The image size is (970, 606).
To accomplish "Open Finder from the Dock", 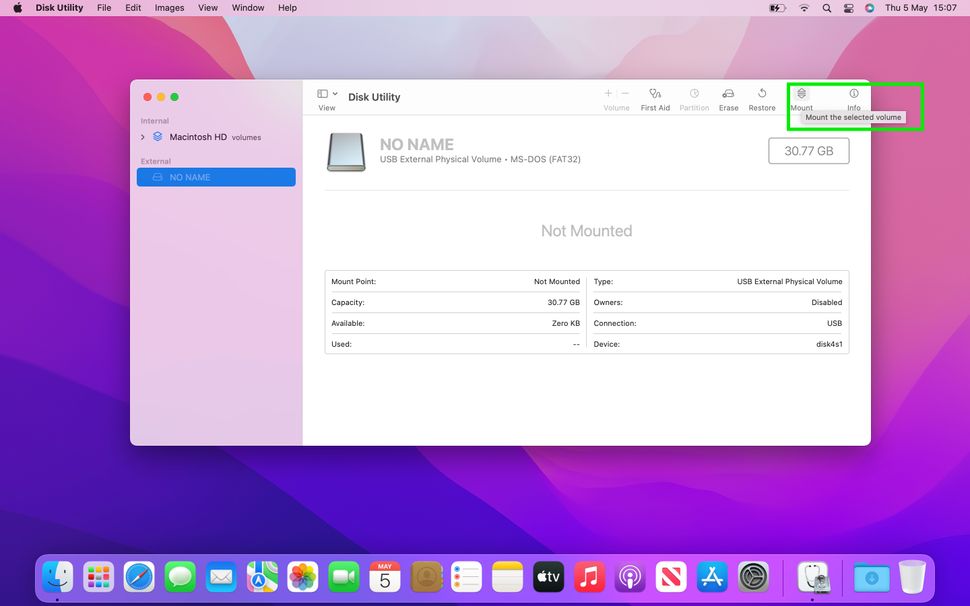I will coord(57,576).
